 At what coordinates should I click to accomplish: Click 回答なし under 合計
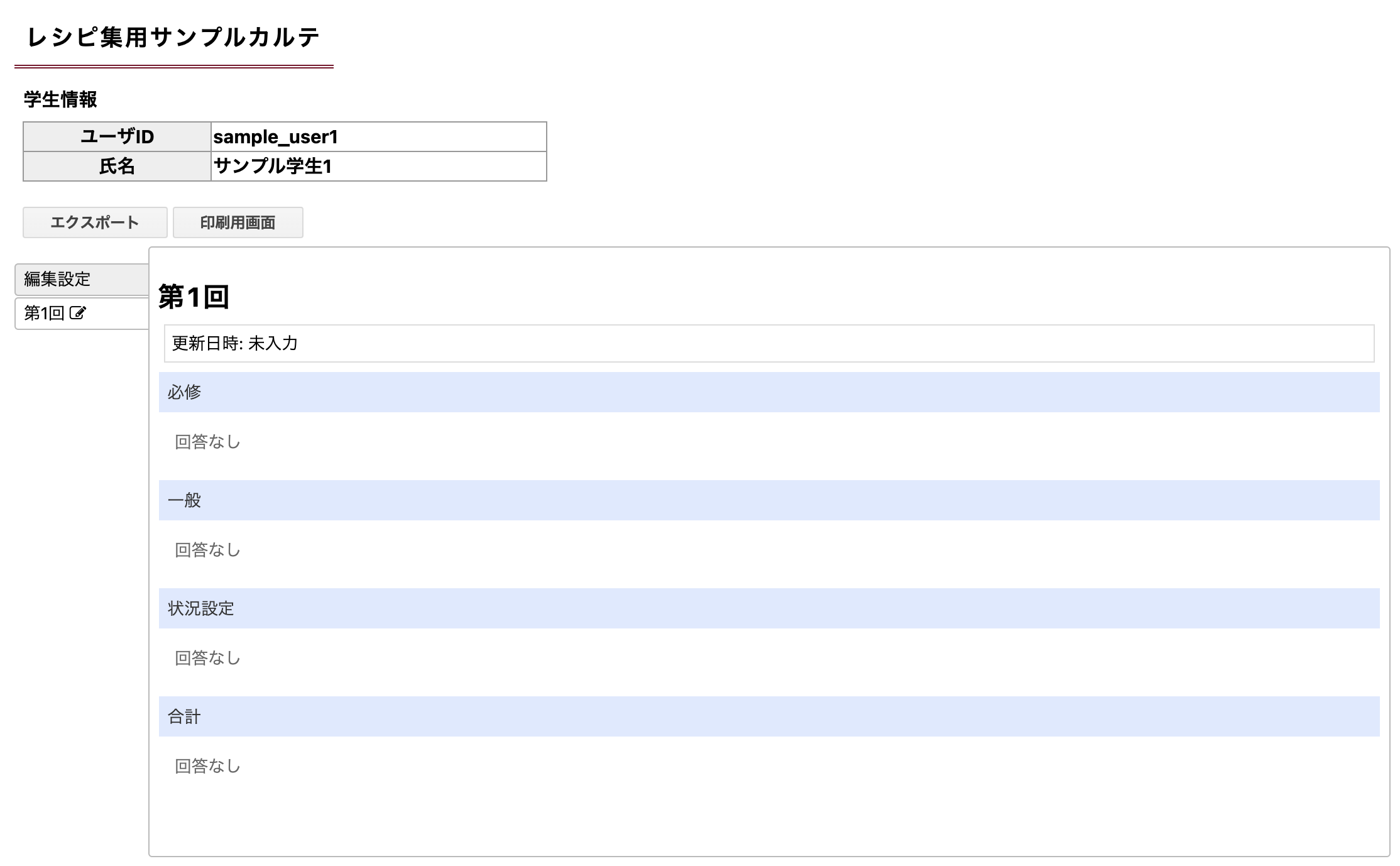pyautogui.click(x=207, y=766)
